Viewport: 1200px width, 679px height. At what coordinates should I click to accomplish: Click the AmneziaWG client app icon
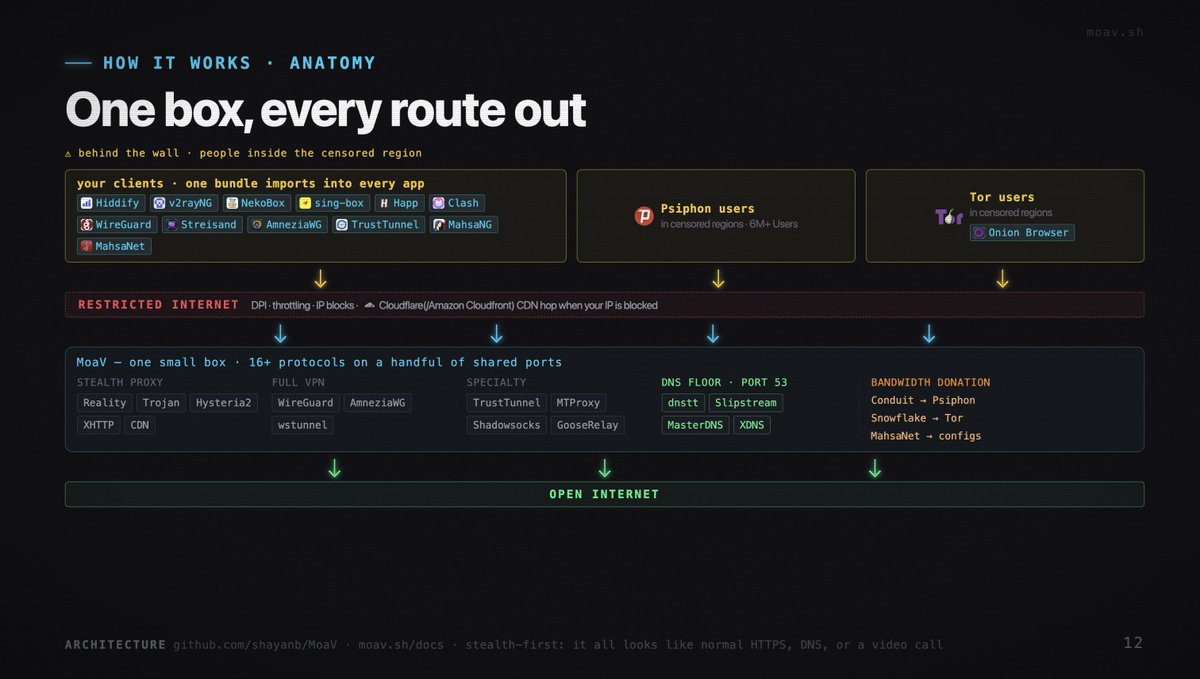coord(256,225)
